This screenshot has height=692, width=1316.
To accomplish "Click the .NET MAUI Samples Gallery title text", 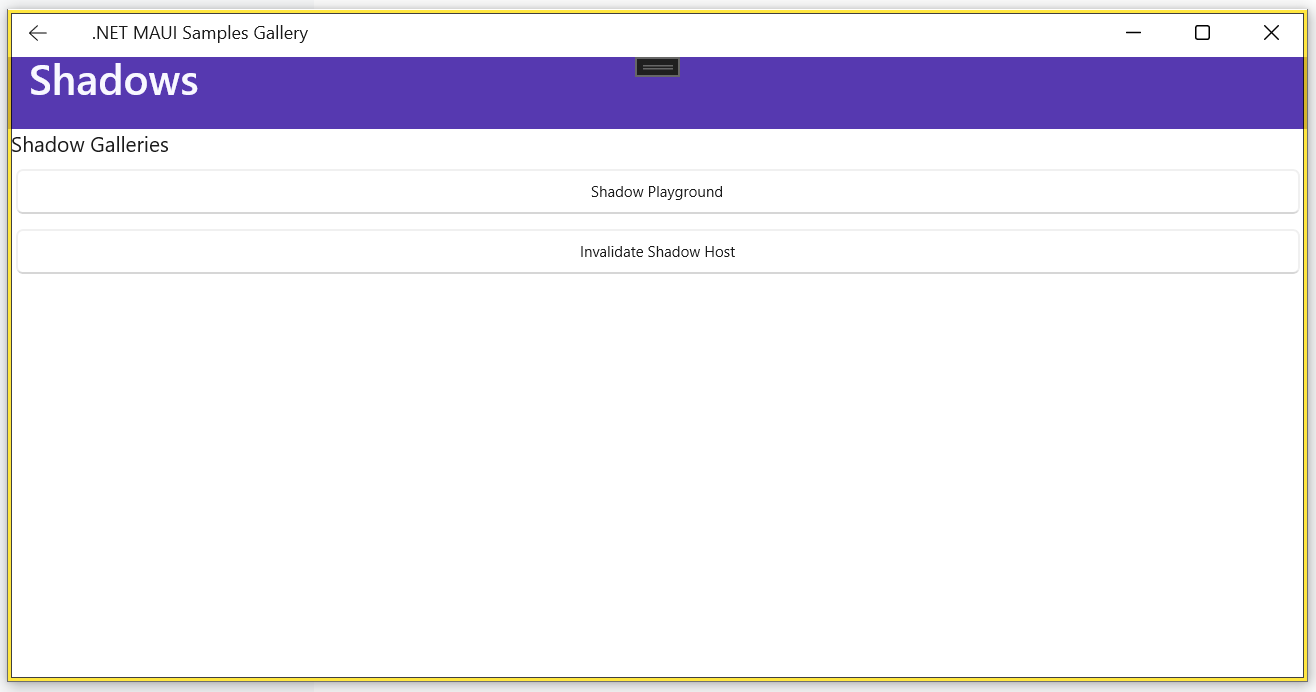I will [x=200, y=33].
